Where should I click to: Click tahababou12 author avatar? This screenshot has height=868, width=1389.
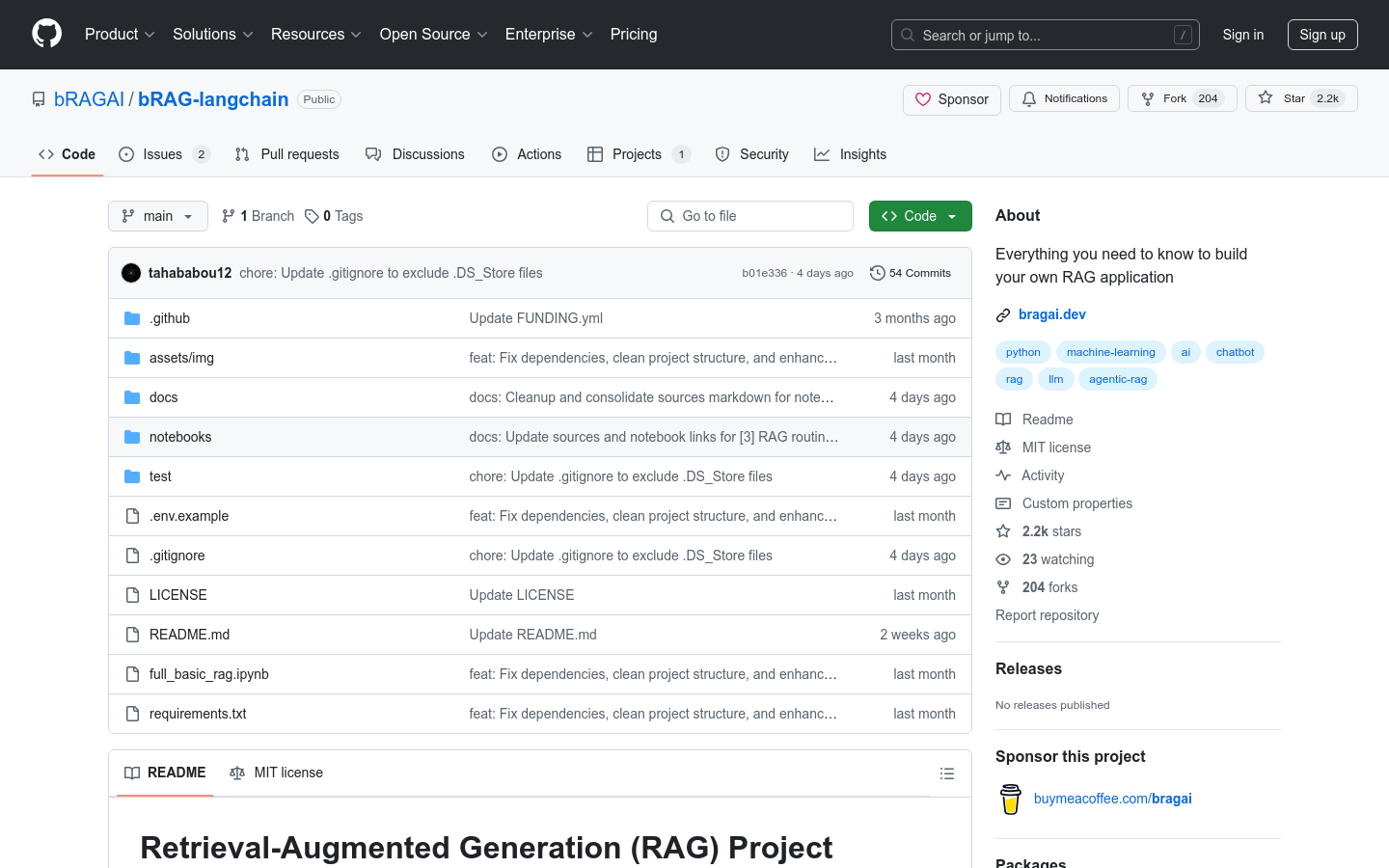[131, 273]
